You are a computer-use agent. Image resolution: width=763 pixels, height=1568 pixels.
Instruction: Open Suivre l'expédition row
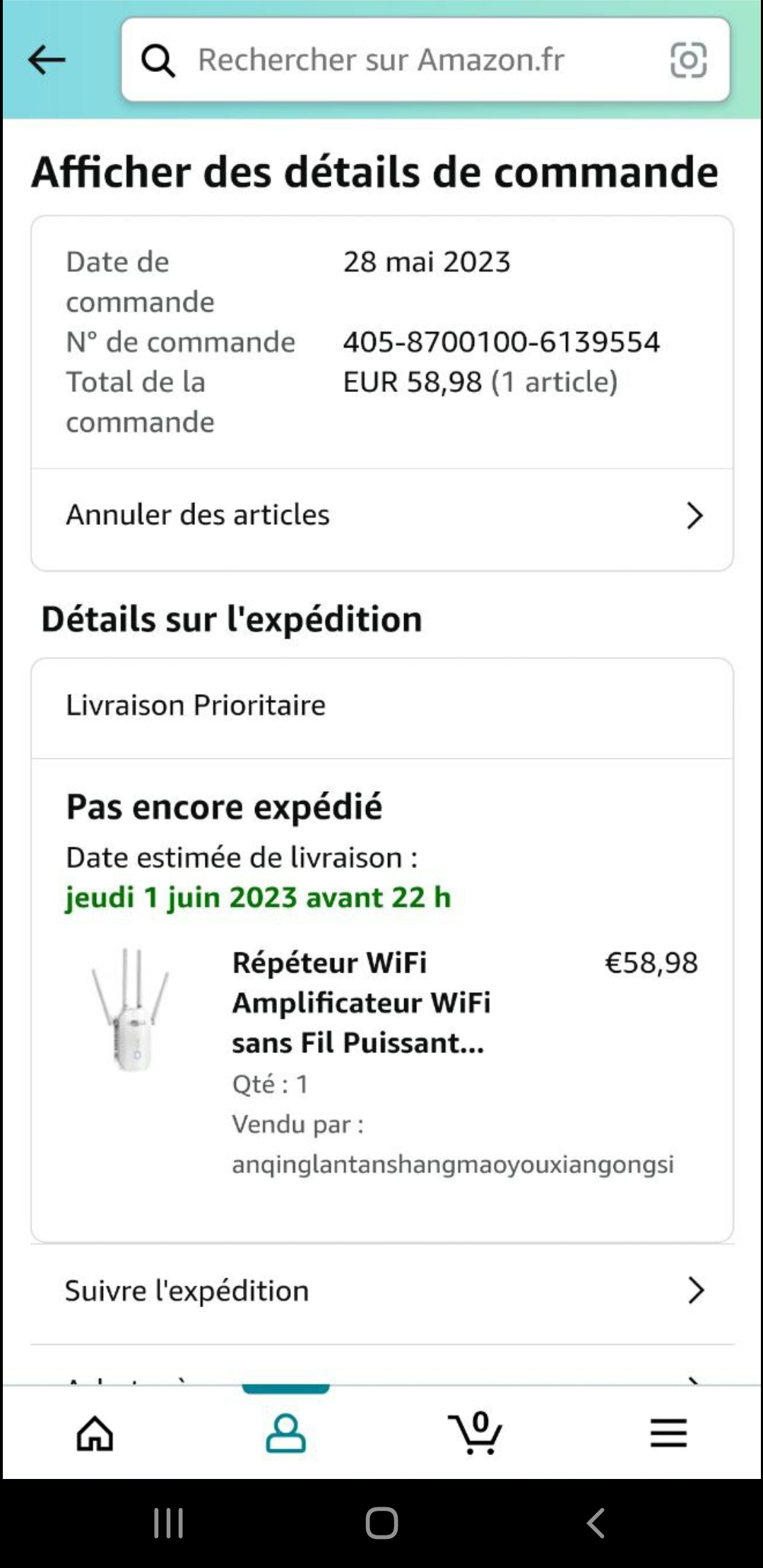(381, 1291)
